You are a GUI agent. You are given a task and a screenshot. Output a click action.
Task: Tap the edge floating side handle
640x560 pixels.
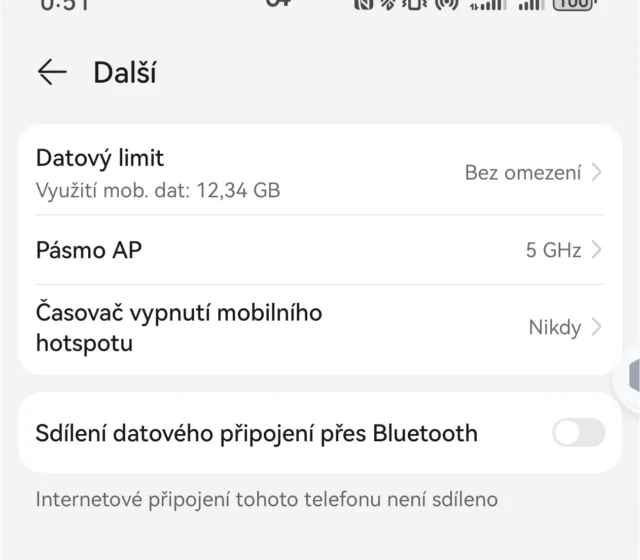[632, 376]
